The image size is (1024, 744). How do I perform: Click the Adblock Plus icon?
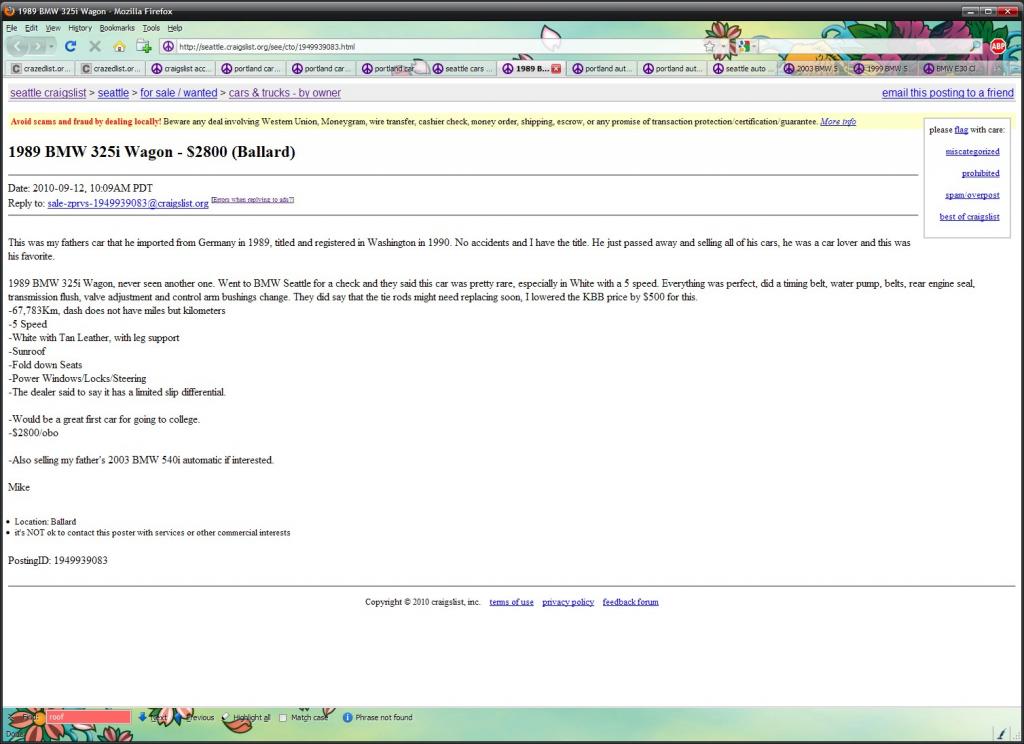(997, 46)
